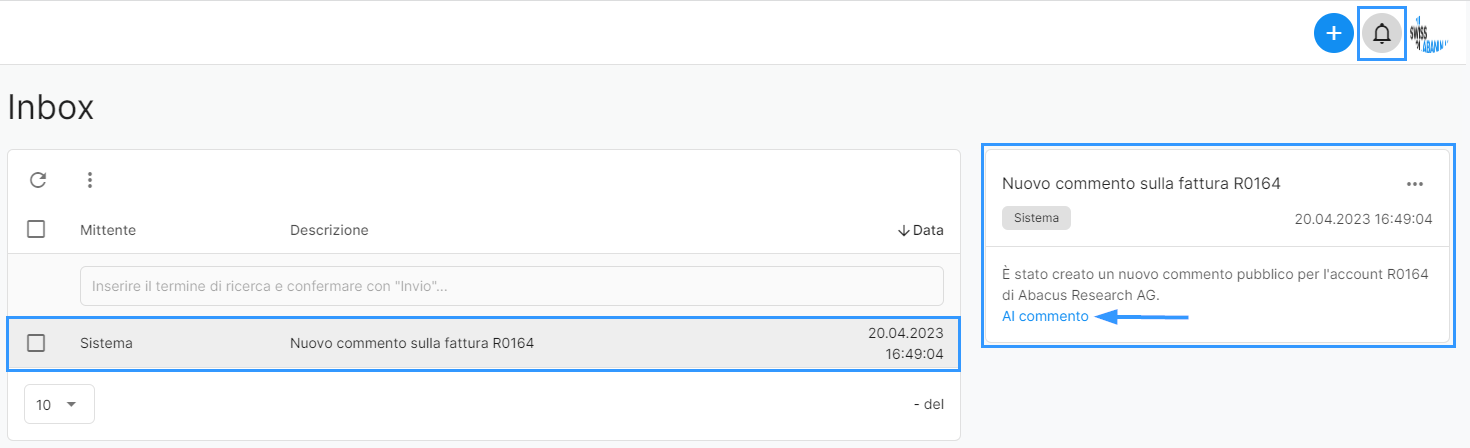This screenshot has height=448, width=1470.
Task: Click the blue plus add button
Action: [x=1333, y=34]
